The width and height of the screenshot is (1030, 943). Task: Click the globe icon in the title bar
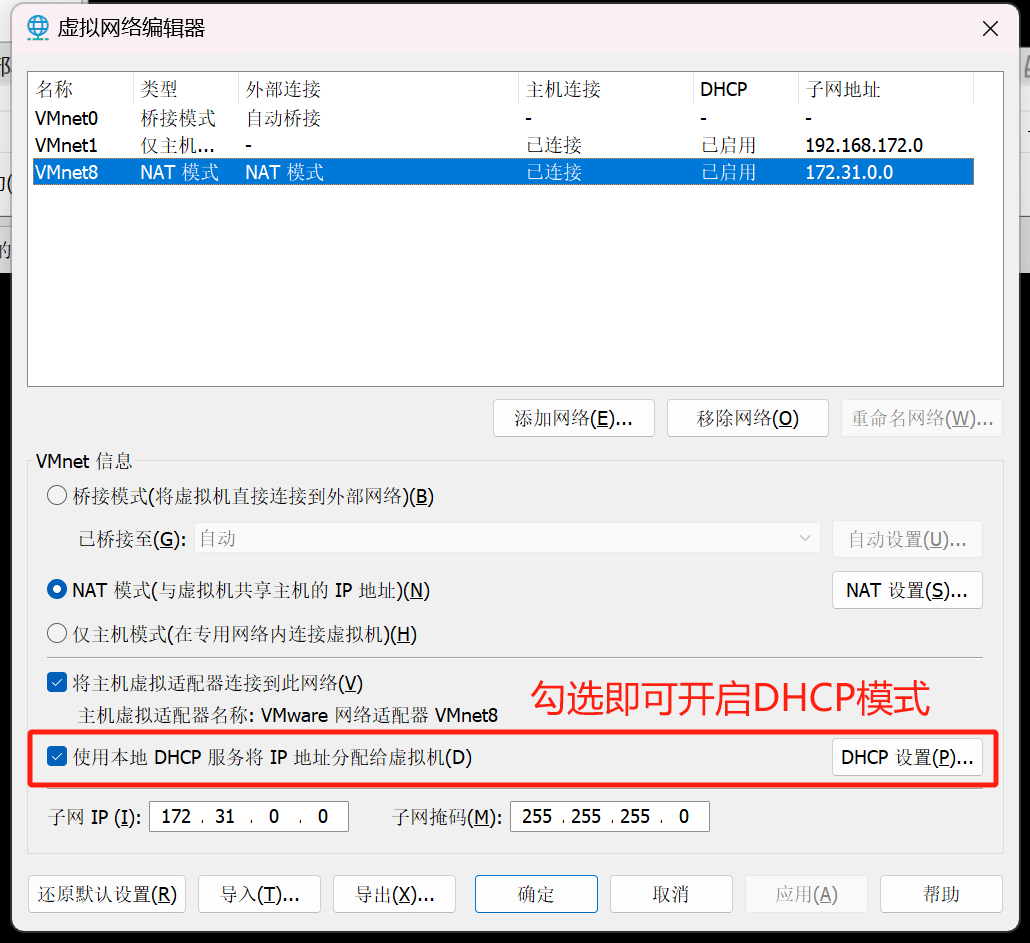(x=38, y=28)
